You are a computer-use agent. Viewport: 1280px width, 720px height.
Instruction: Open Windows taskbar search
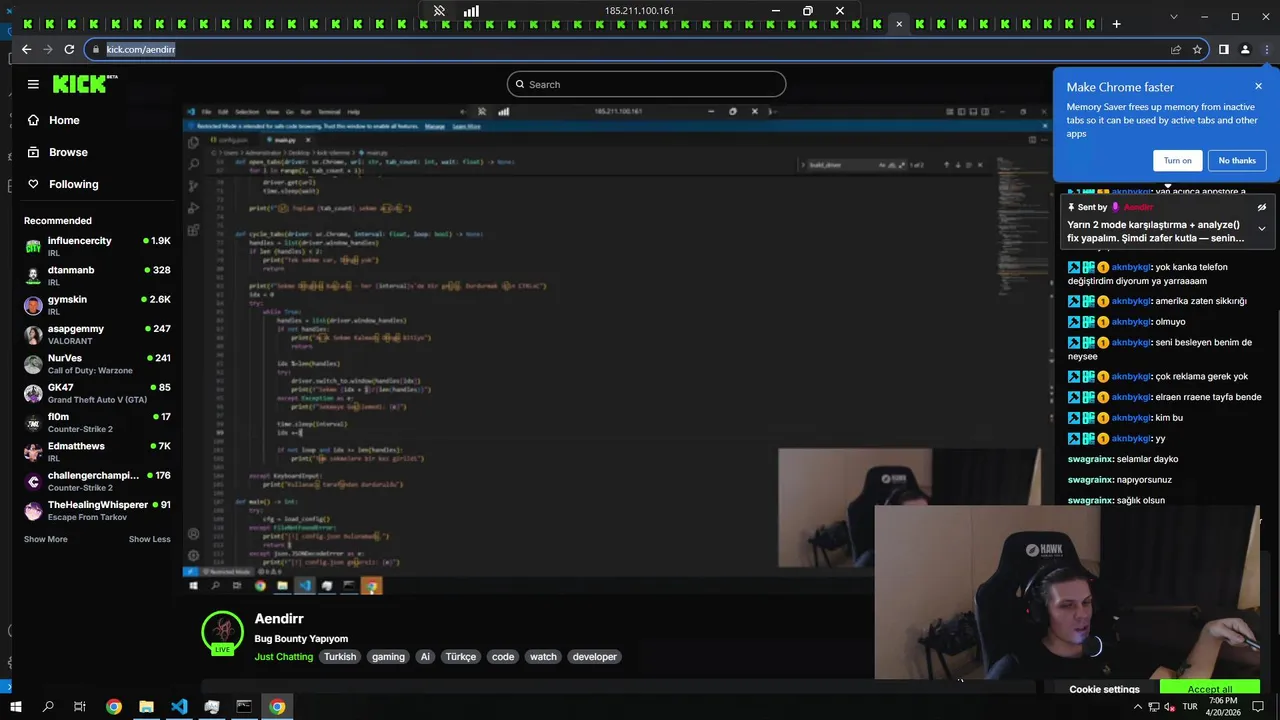pyautogui.click(x=48, y=707)
